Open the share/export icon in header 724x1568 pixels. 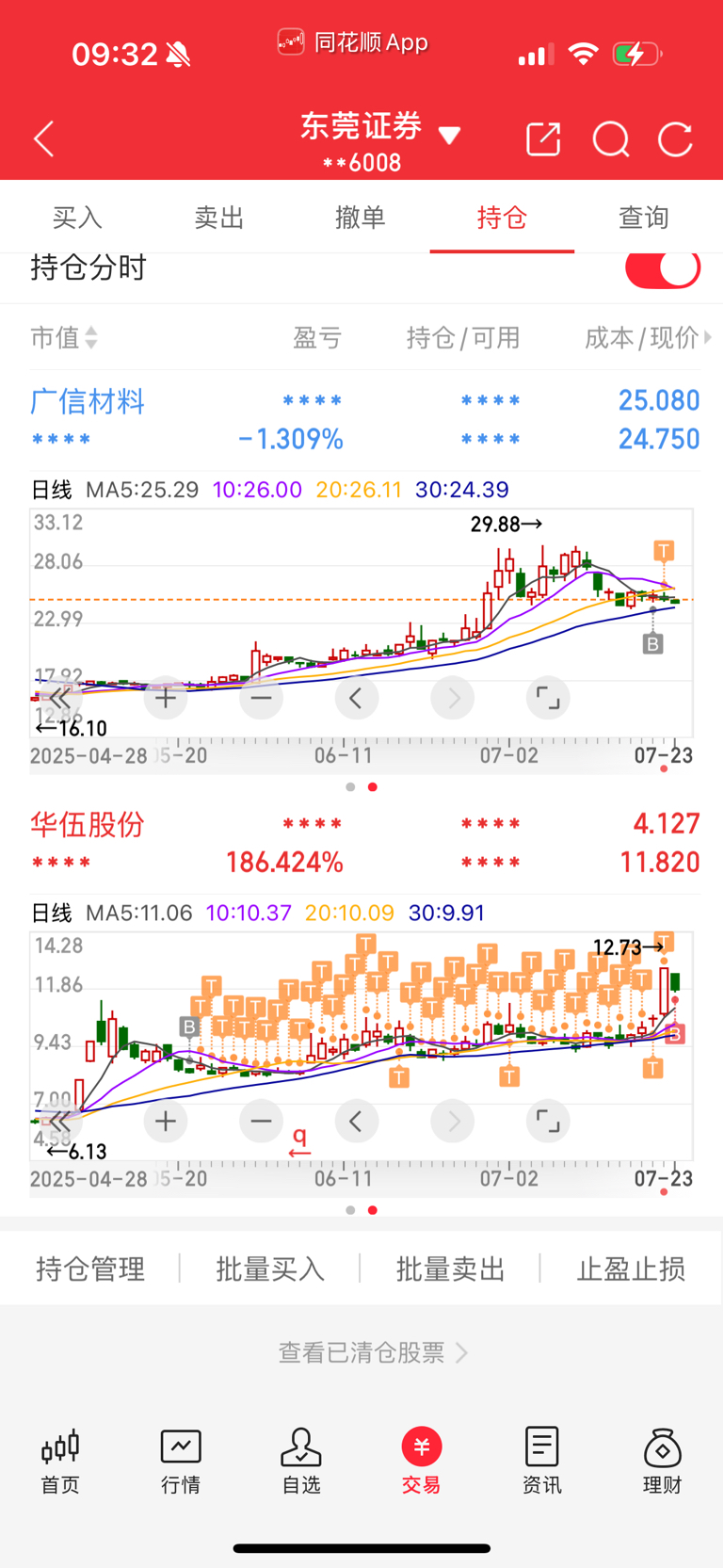coord(543,139)
